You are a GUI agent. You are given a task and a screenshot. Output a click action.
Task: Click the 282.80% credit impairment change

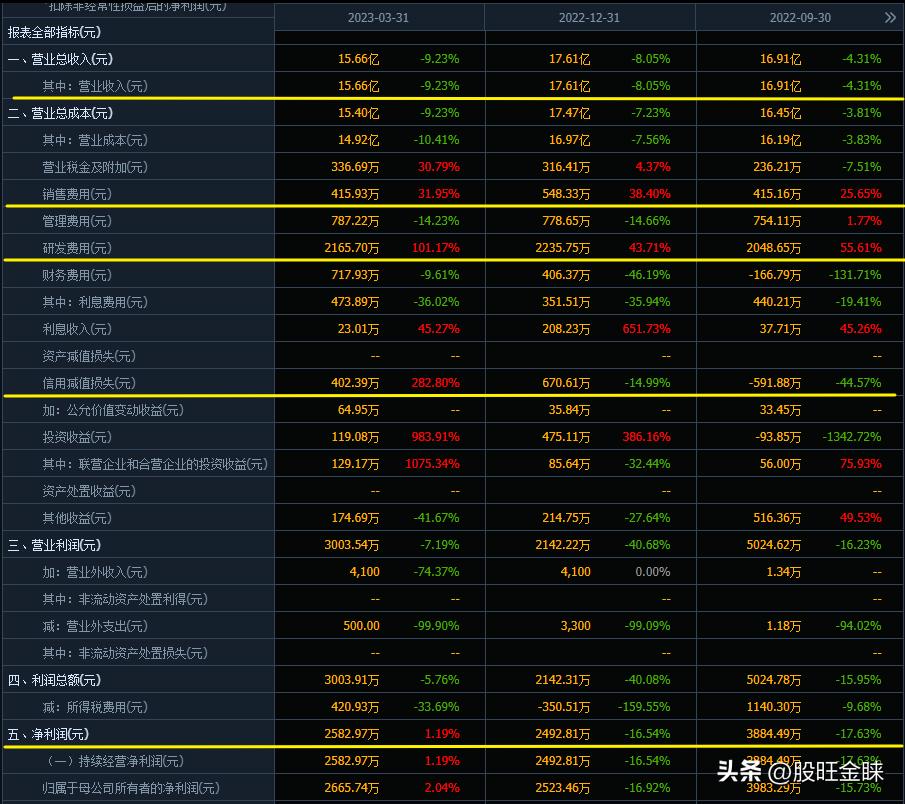436,383
